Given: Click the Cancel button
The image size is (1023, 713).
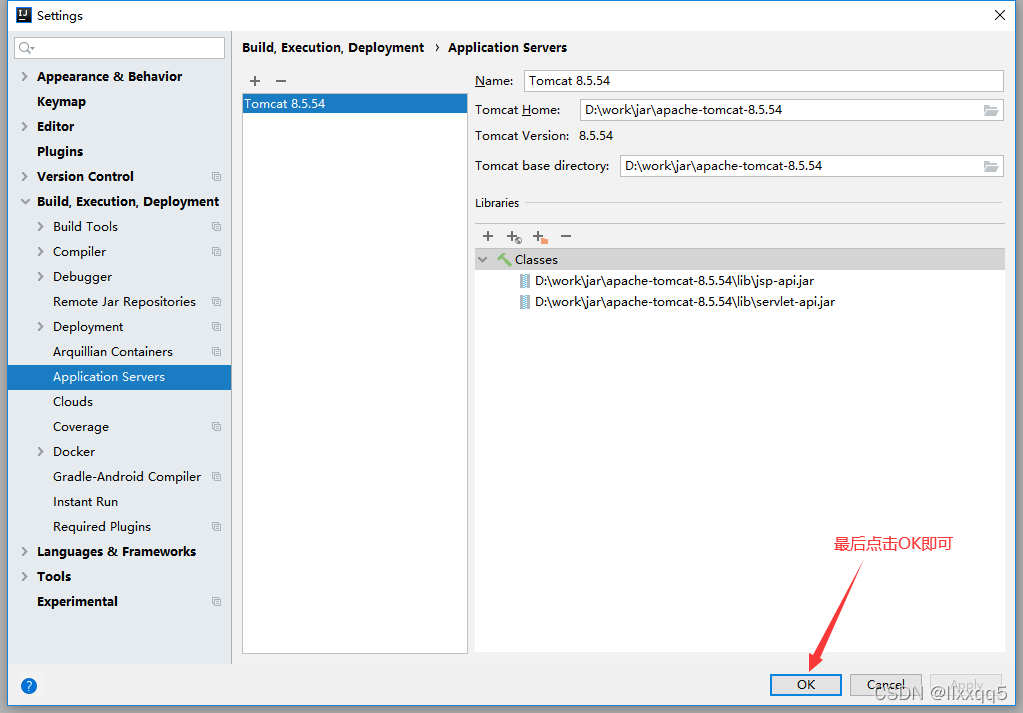Looking at the screenshot, I should [x=886, y=684].
